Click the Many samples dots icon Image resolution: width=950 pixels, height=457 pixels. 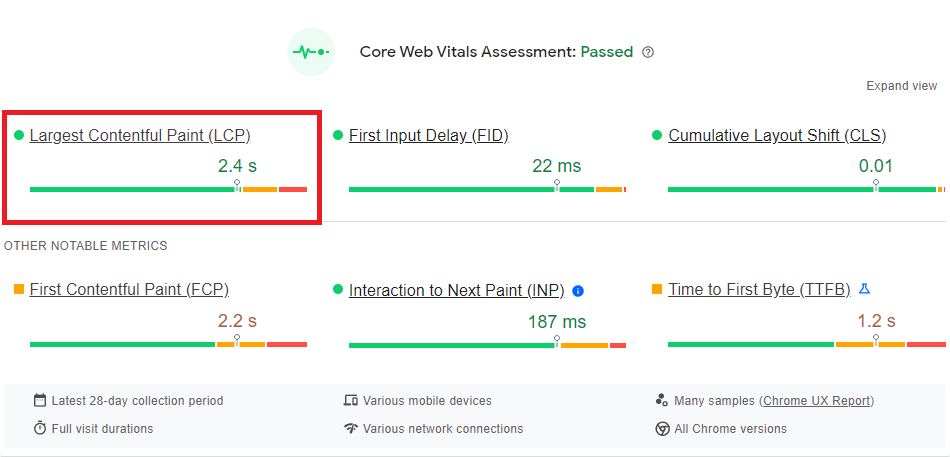[x=662, y=401]
